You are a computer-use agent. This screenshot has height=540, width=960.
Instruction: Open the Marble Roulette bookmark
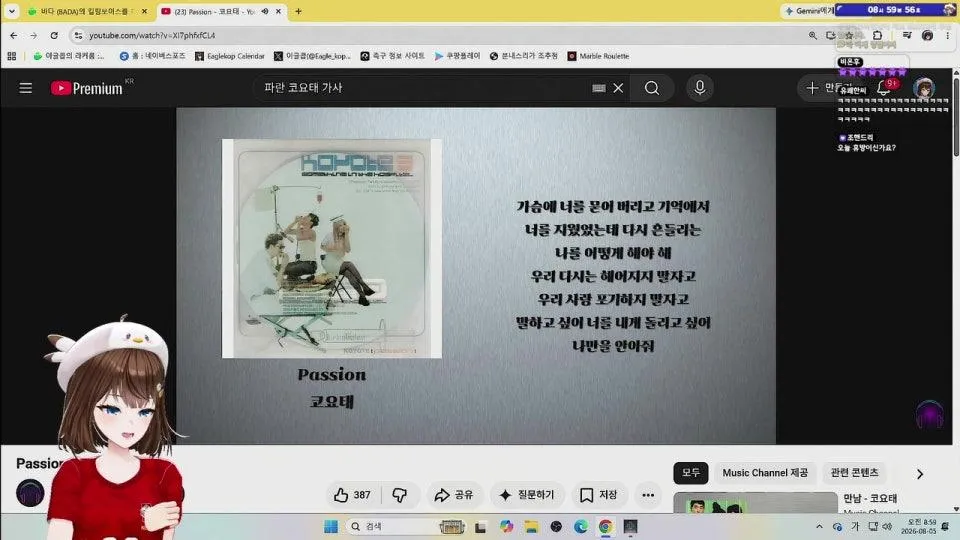click(x=598, y=56)
